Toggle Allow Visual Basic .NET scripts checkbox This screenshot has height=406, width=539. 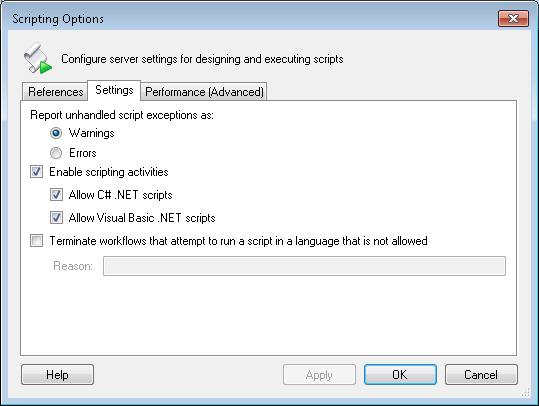coord(56,218)
